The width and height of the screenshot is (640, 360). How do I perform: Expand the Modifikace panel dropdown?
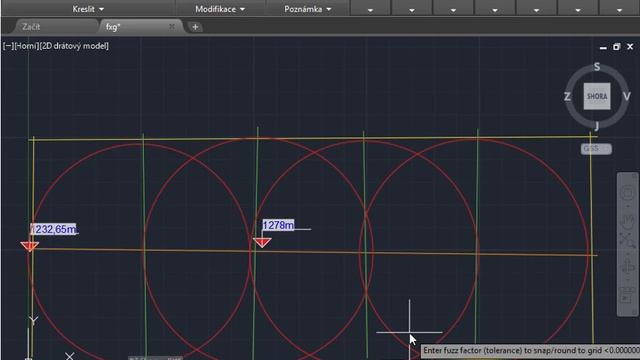point(220,9)
